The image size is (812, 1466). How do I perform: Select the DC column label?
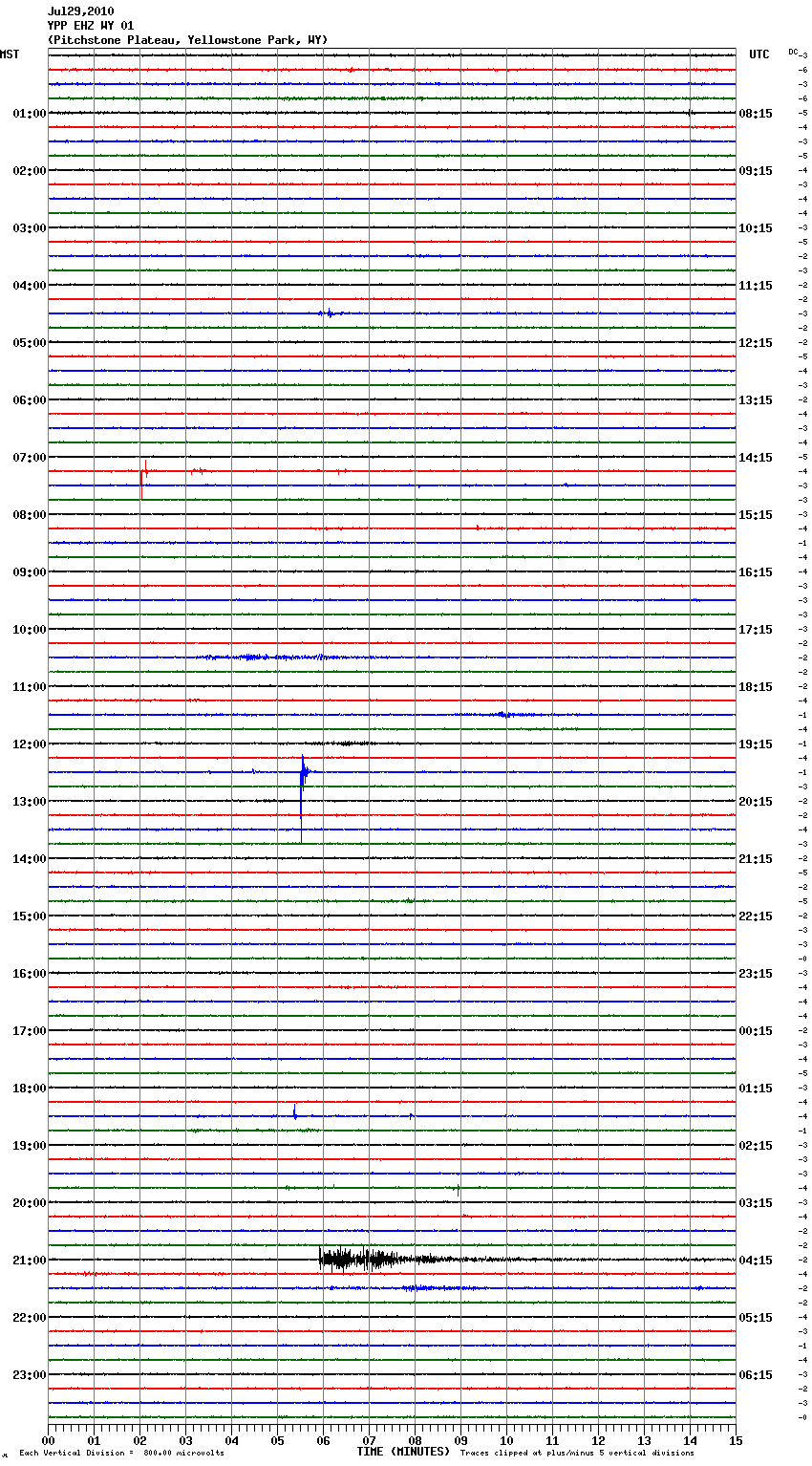click(x=793, y=52)
